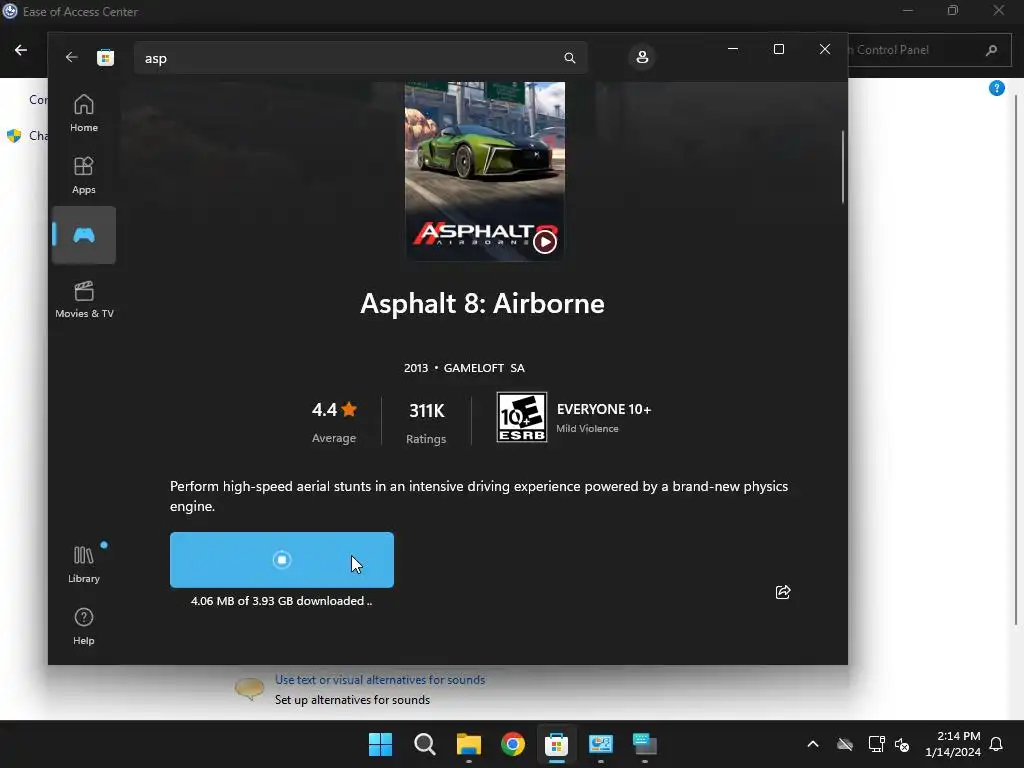Image resolution: width=1024 pixels, height=768 pixels.
Task: Open Movies & TV section
Action: coord(84,299)
